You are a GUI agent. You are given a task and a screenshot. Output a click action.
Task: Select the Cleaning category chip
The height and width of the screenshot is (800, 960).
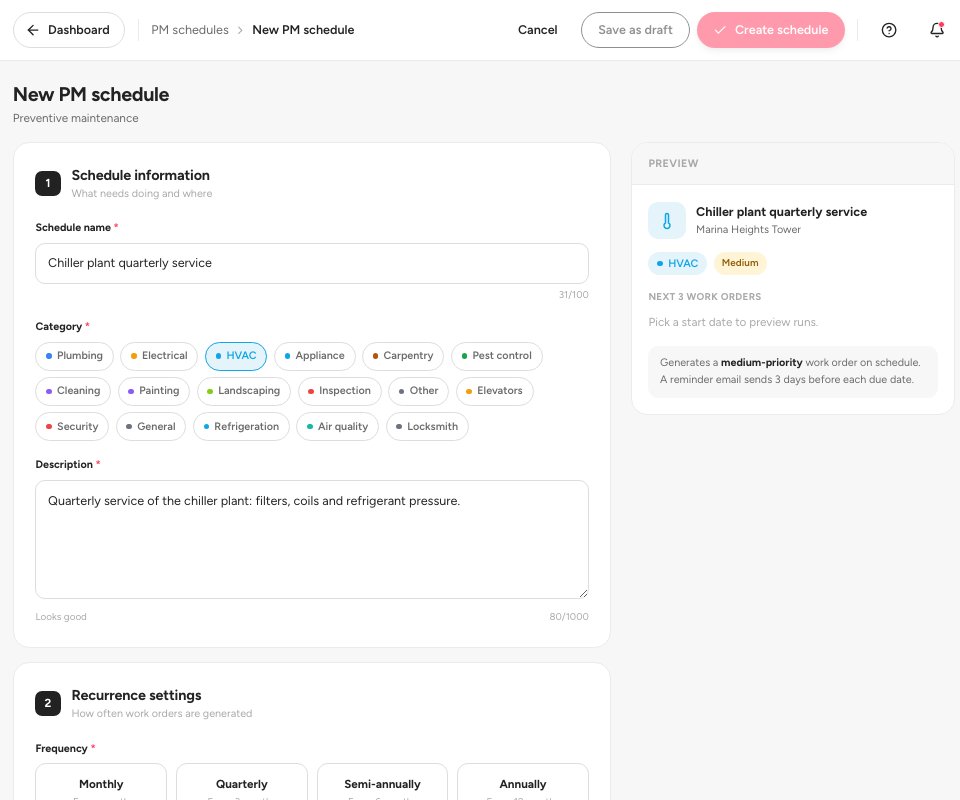pyautogui.click(x=73, y=391)
